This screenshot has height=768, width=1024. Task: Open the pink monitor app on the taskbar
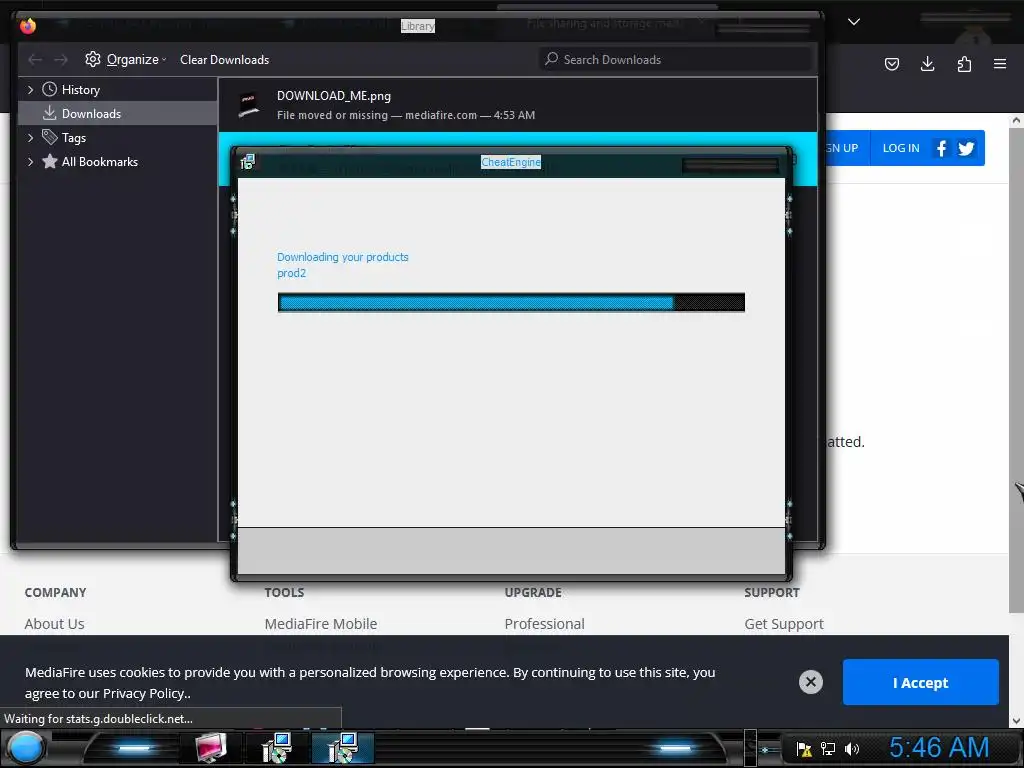211,748
